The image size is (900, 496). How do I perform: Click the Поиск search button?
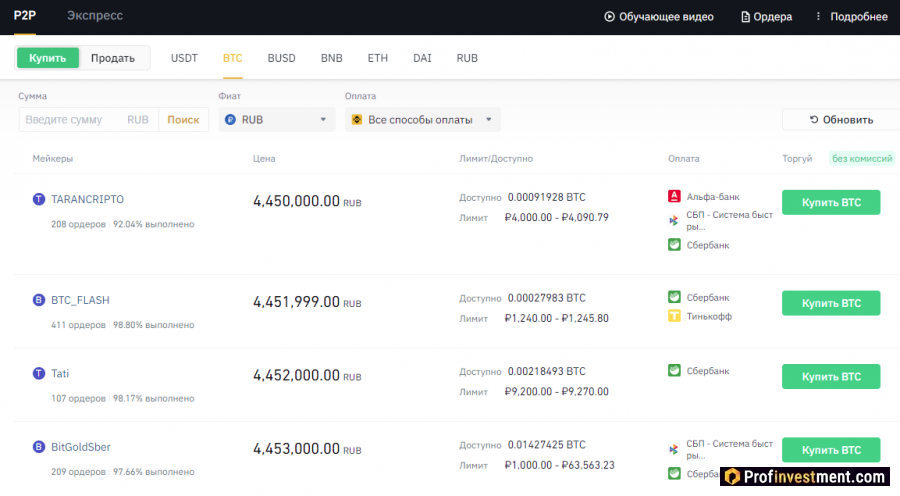[183, 119]
